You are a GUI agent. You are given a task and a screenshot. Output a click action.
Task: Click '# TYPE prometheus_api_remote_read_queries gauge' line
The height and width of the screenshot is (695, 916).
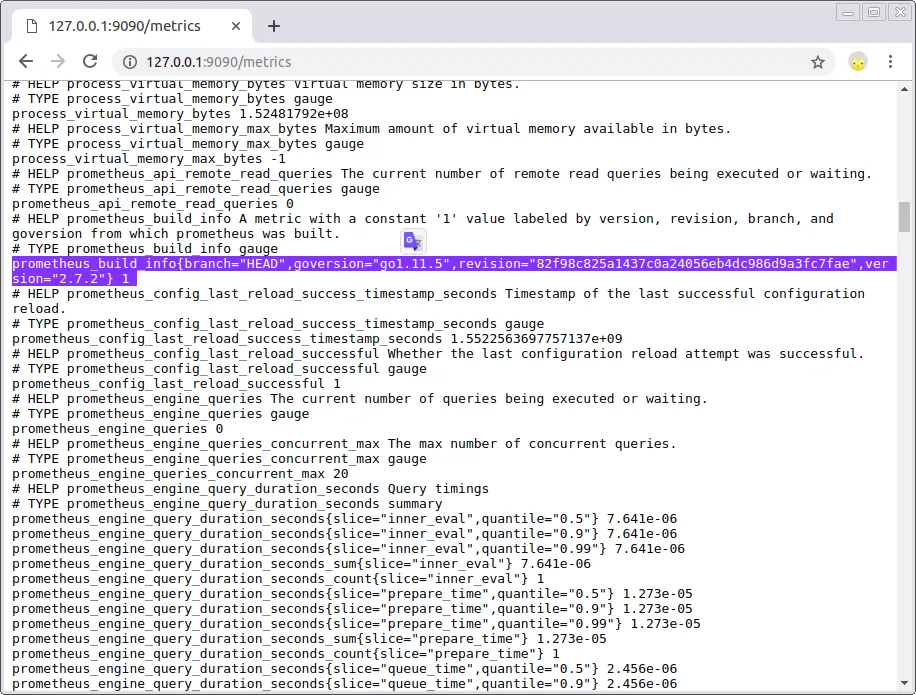[x=196, y=189]
